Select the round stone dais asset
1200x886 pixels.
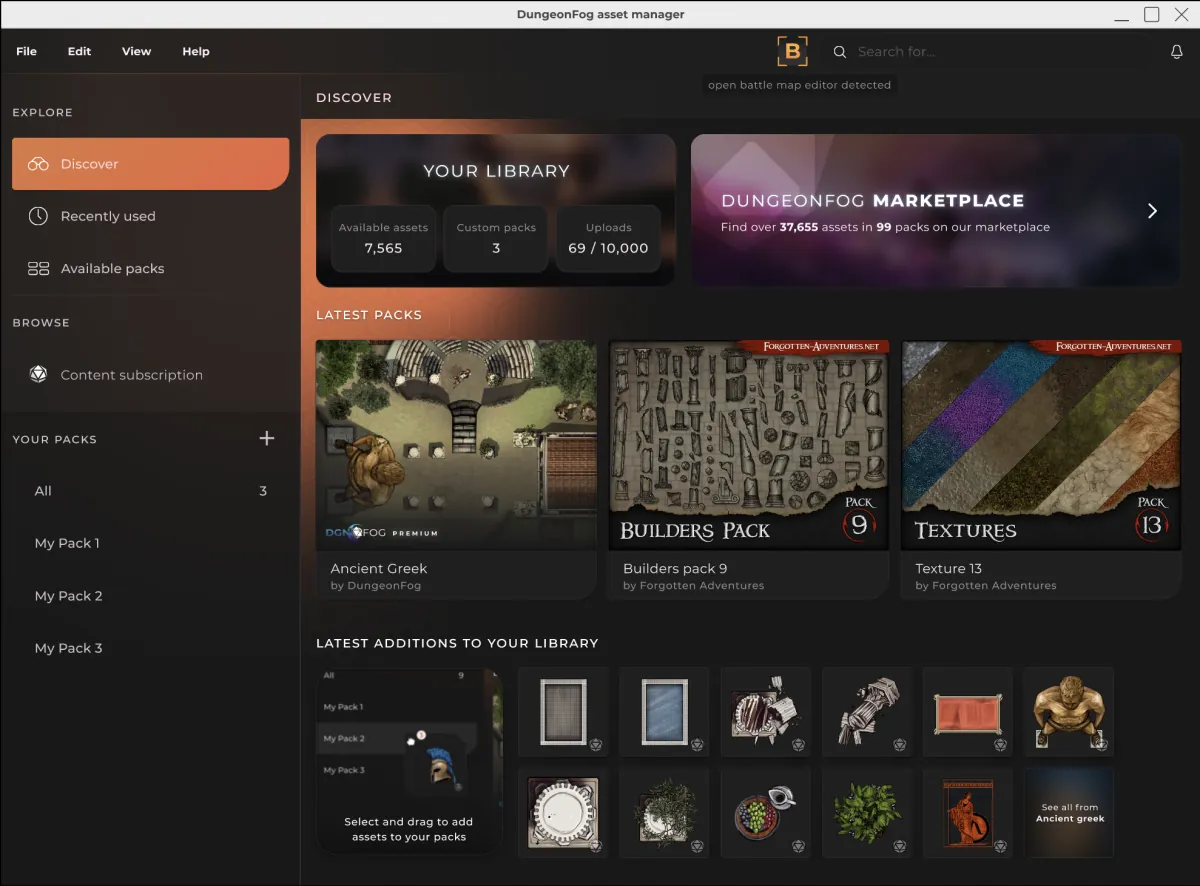pos(563,812)
